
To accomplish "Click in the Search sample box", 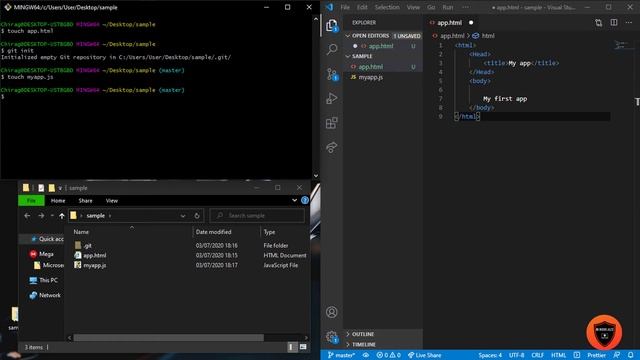I will coord(257,216).
